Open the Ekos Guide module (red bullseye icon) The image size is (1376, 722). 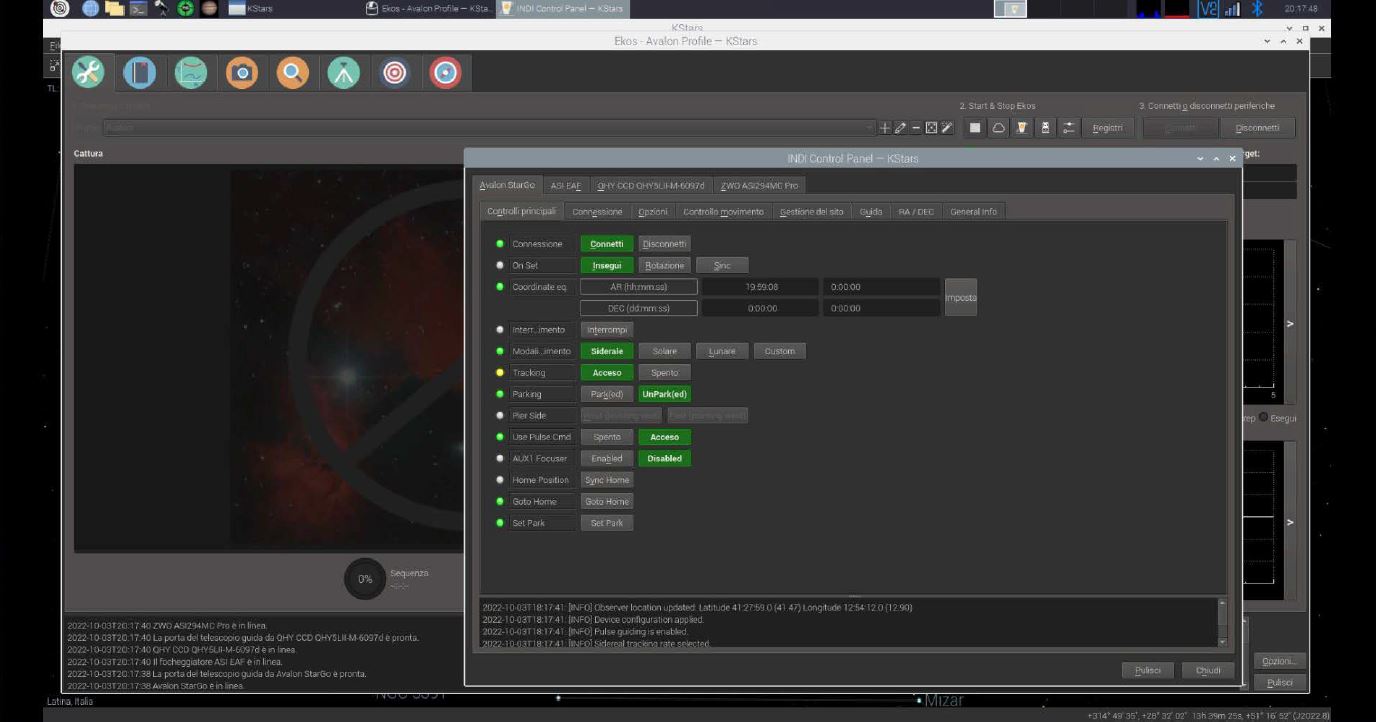[445, 73]
